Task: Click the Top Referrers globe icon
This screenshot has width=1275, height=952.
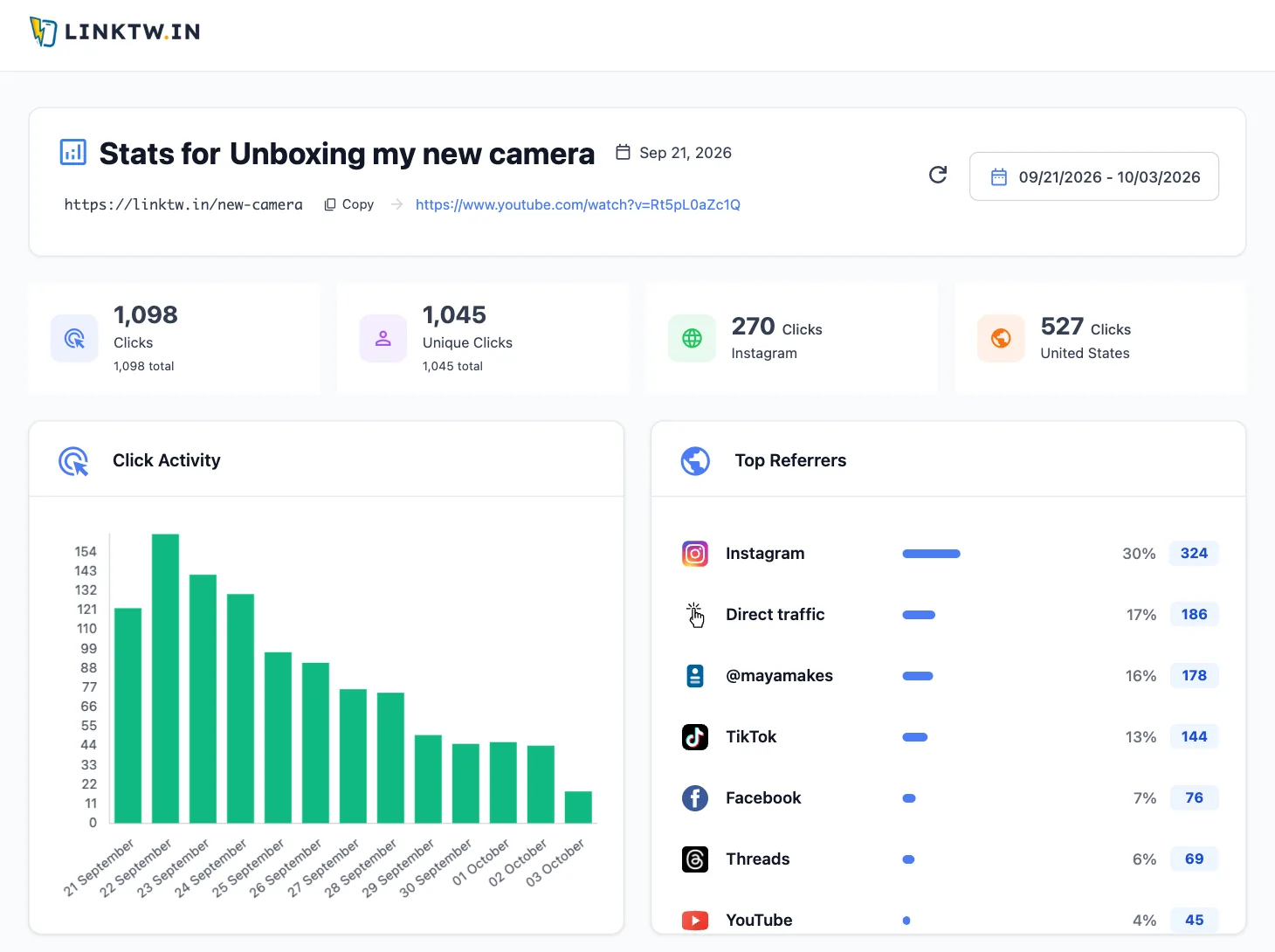Action: [x=695, y=460]
